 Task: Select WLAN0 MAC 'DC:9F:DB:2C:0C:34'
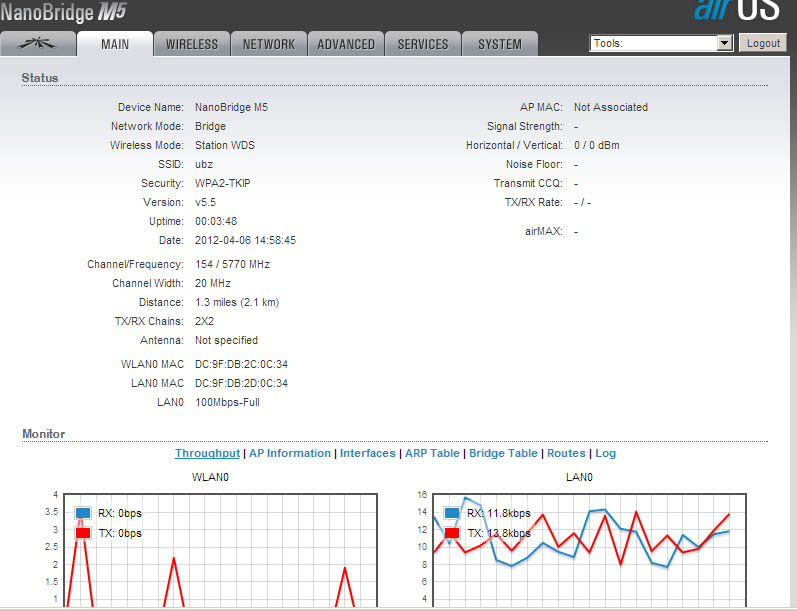(x=241, y=364)
